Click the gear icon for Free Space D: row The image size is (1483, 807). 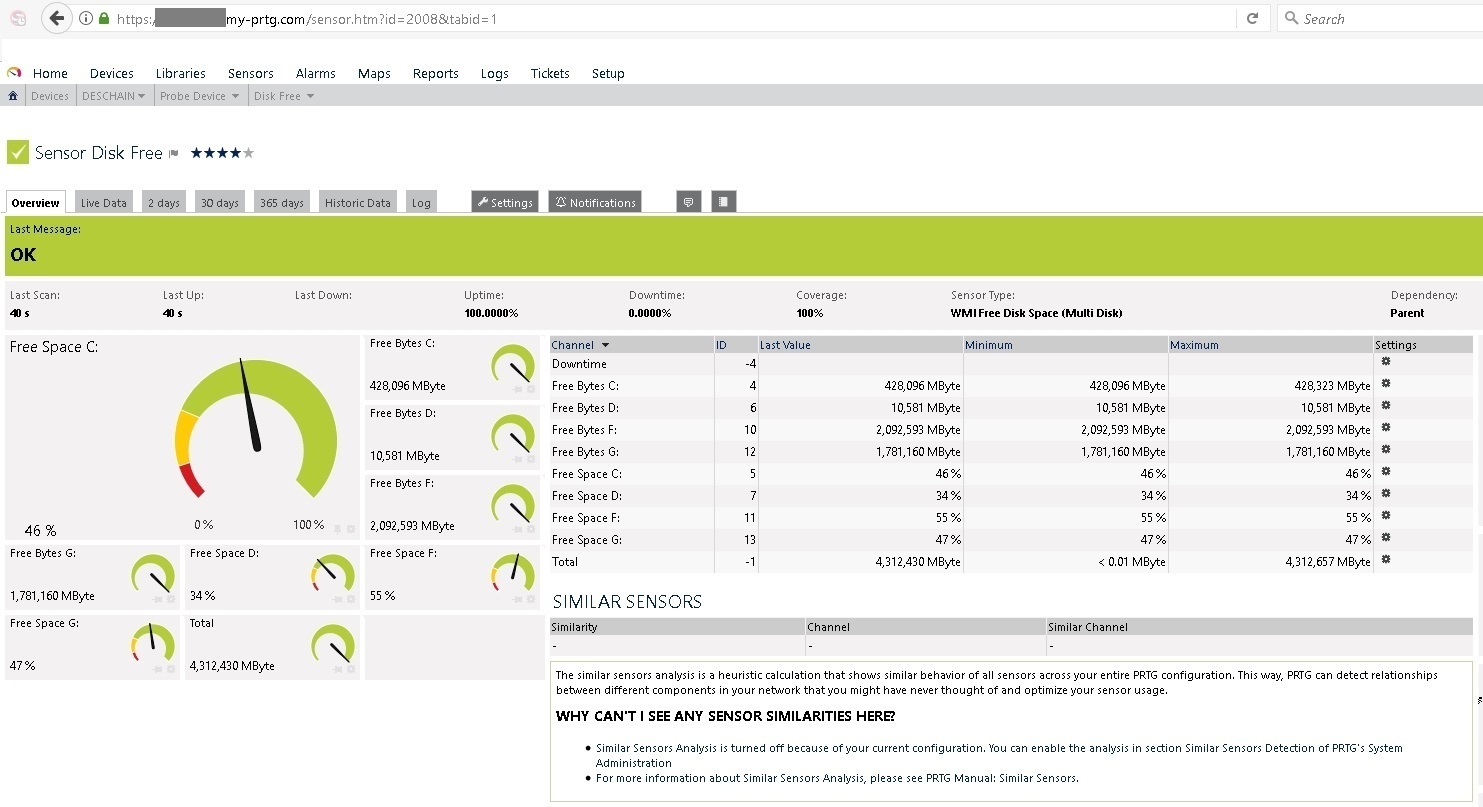tap(1386, 494)
